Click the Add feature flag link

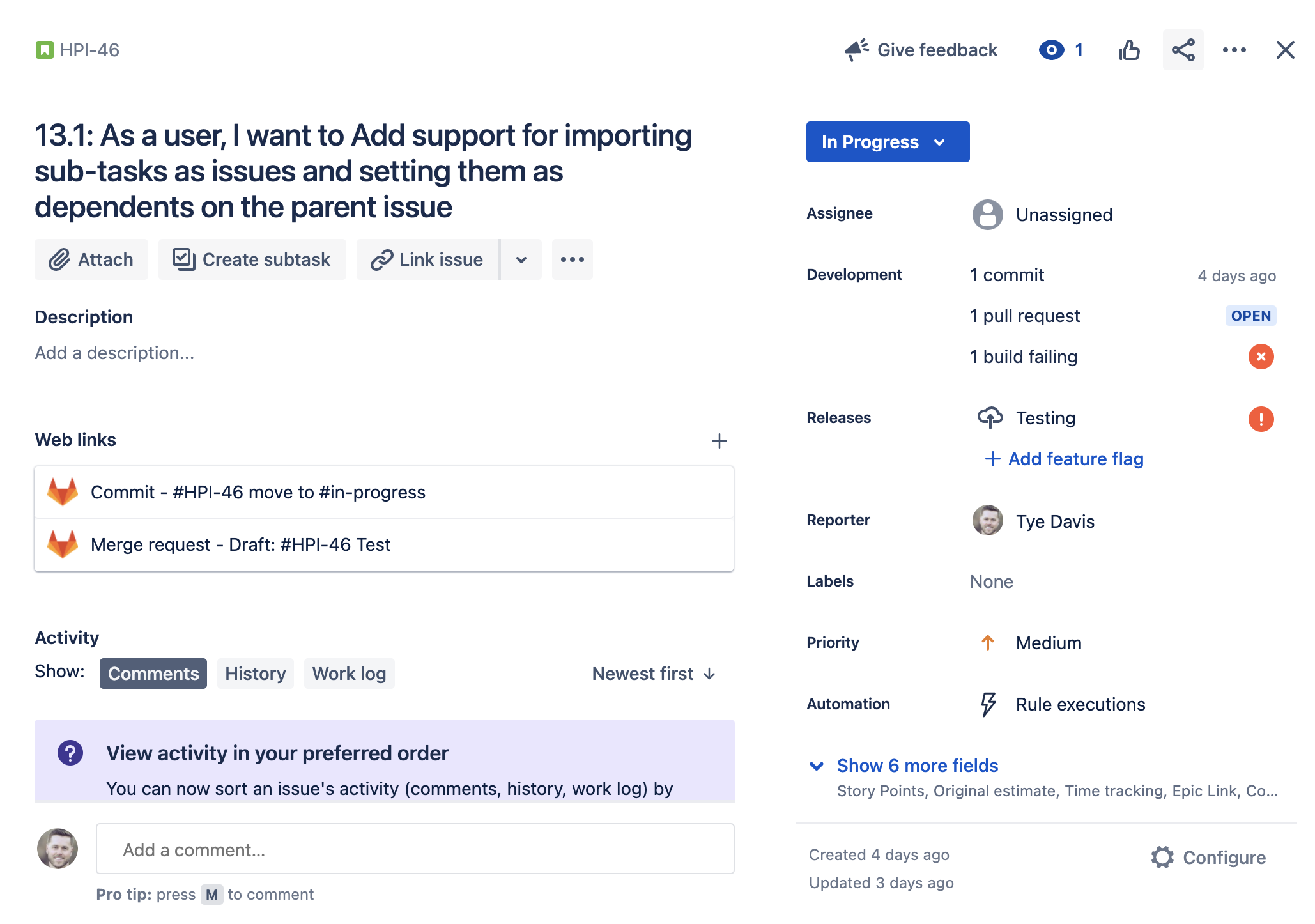1075,459
